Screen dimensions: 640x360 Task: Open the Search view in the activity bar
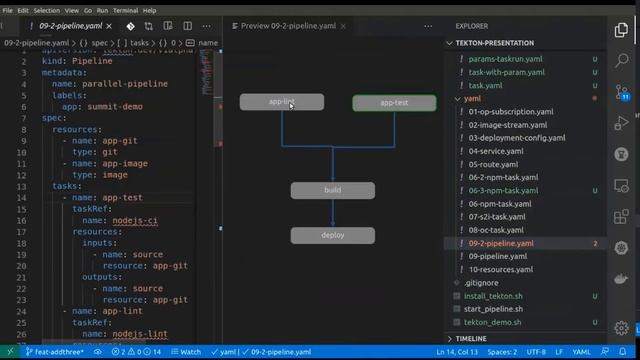click(621, 60)
